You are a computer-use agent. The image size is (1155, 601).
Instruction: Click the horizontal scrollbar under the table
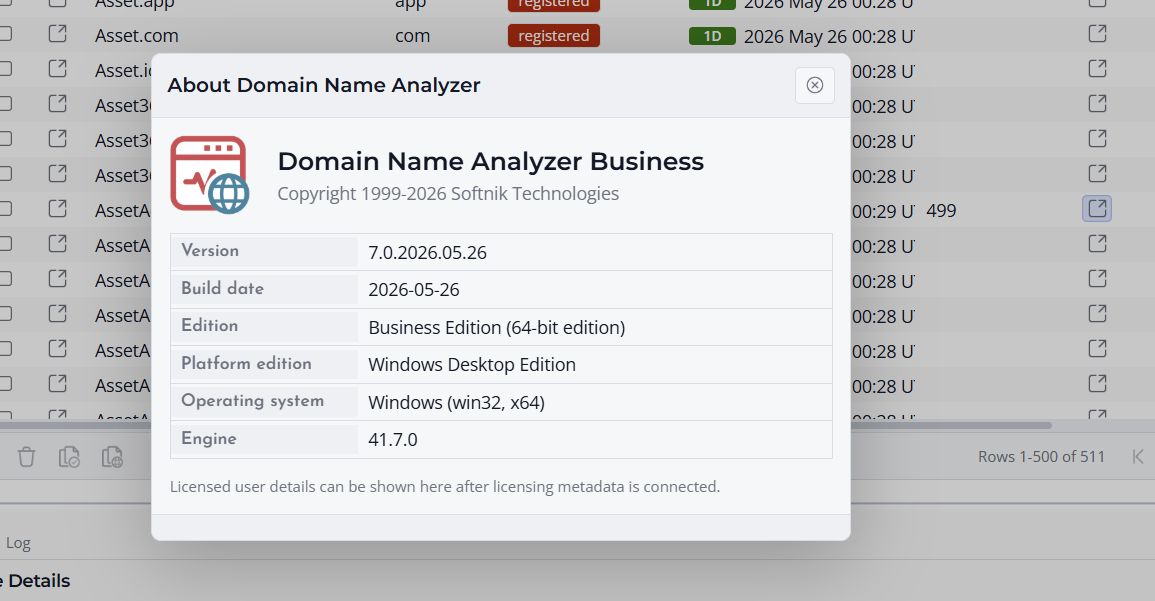pos(526,425)
